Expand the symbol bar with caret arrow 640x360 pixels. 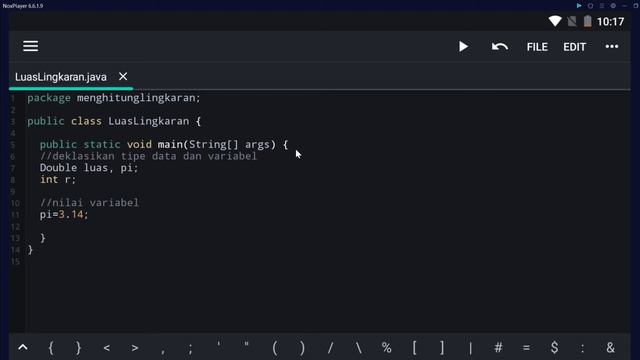pyautogui.click(x=23, y=347)
